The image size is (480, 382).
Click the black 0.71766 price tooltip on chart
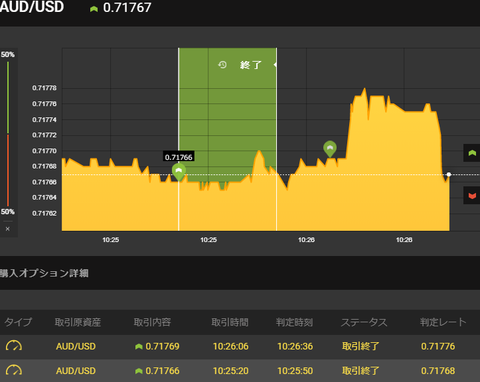point(179,157)
